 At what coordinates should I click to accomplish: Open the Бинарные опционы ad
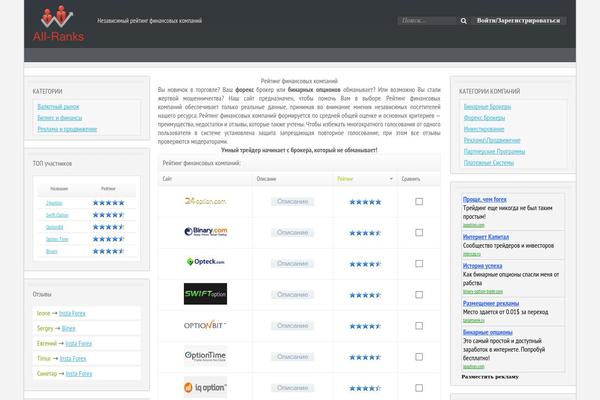(488, 332)
